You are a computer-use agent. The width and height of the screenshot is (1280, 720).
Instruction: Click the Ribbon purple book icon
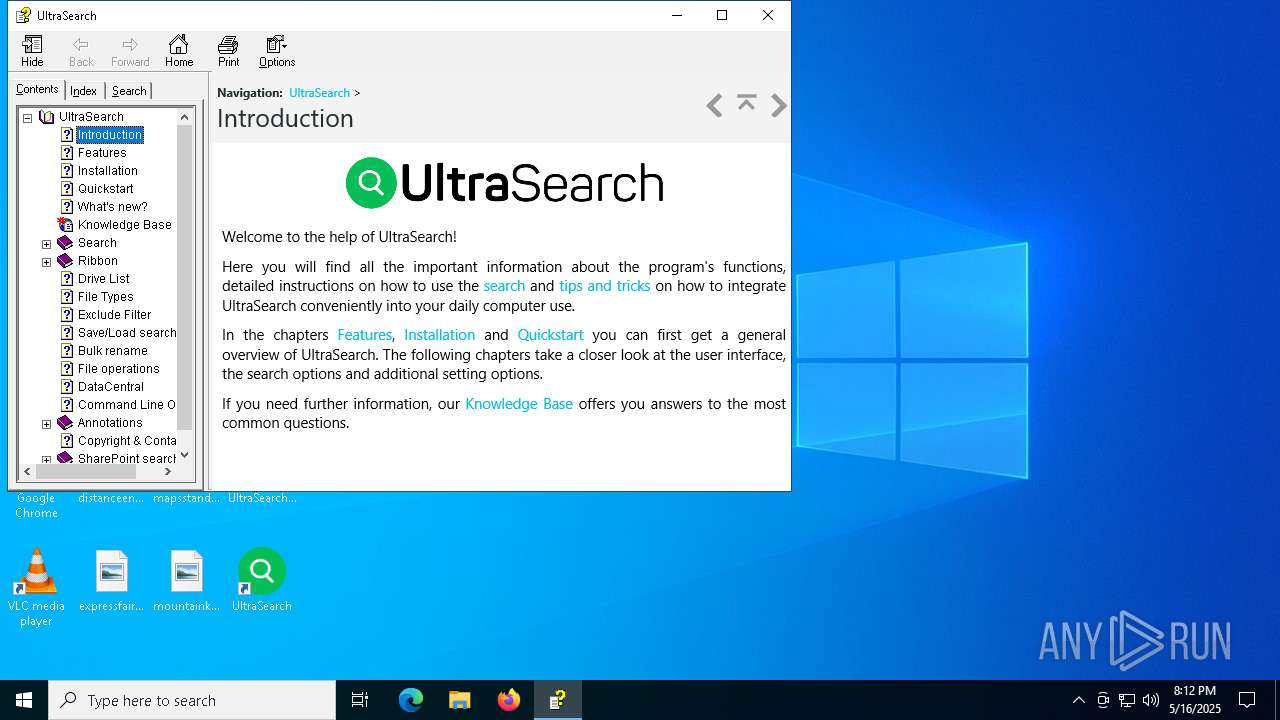pos(65,261)
